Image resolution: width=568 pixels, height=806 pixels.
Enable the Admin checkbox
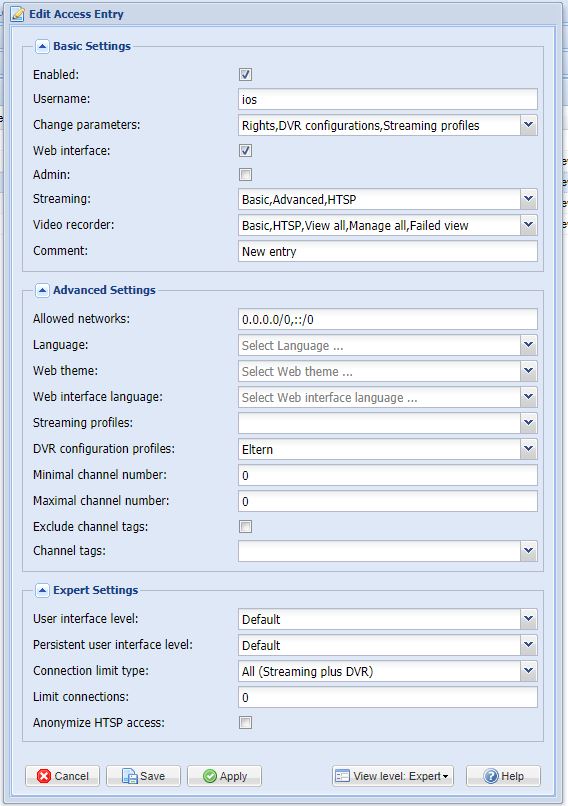click(x=245, y=175)
